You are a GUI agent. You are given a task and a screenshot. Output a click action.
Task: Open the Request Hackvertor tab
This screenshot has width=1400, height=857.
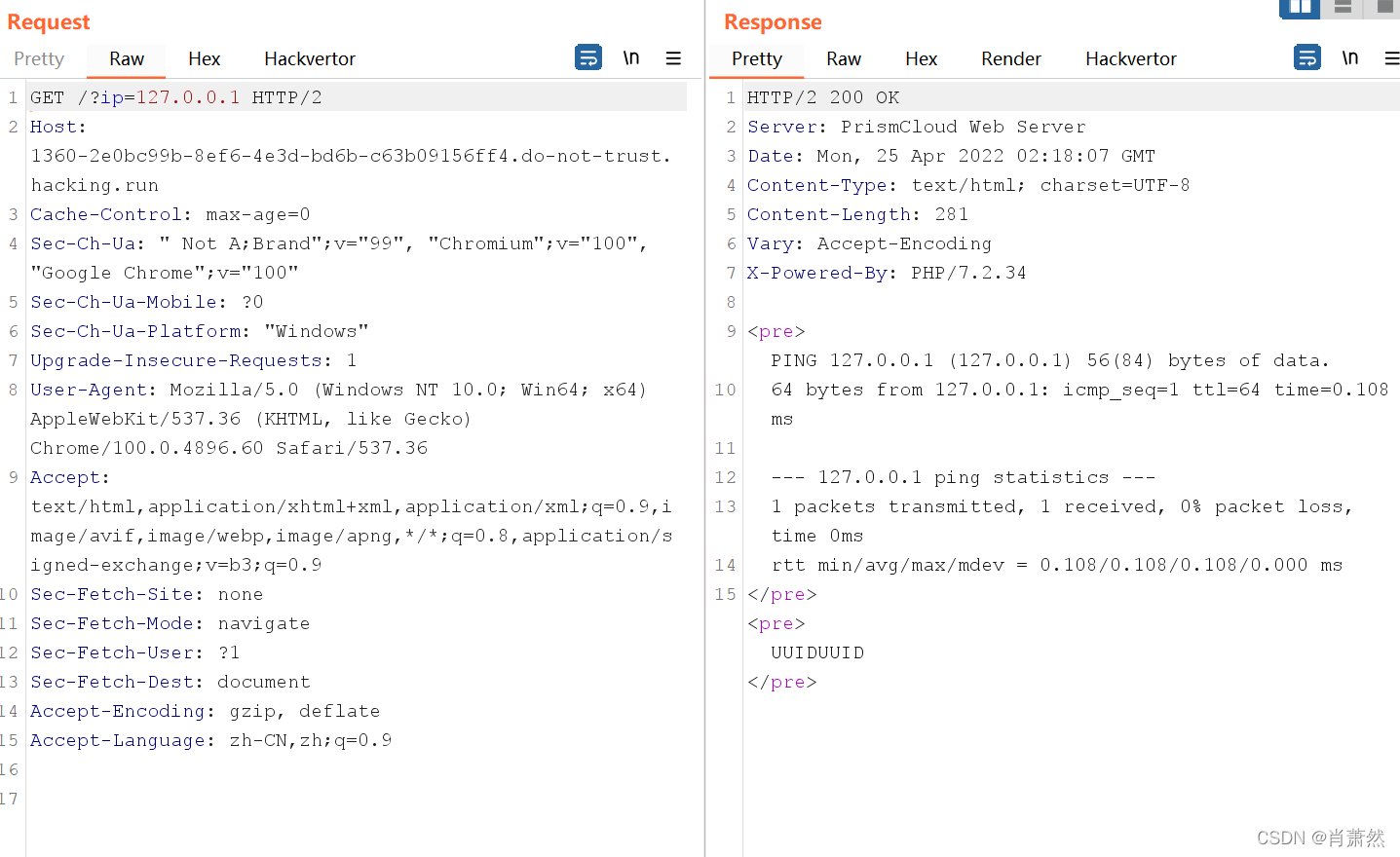pyautogui.click(x=310, y=59)
